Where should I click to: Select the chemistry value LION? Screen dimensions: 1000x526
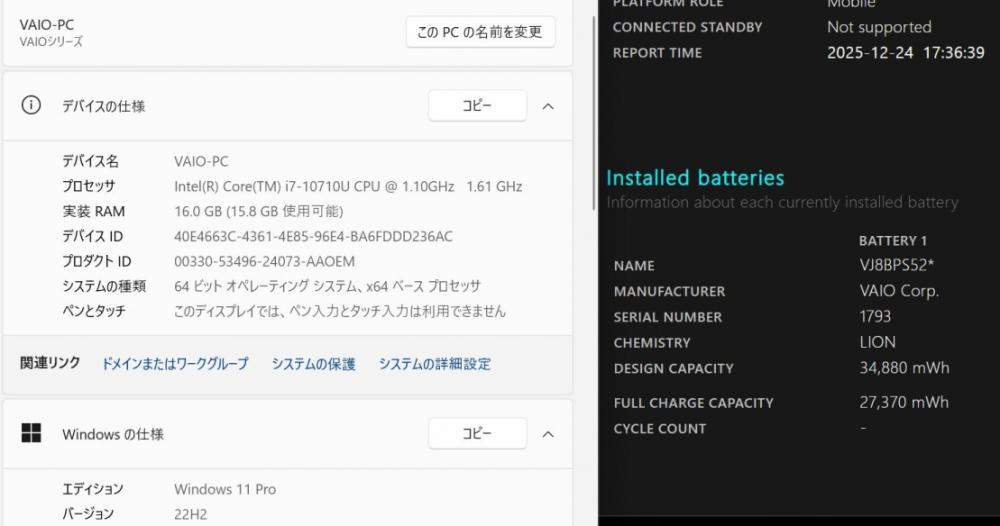(x=878, y=342)
